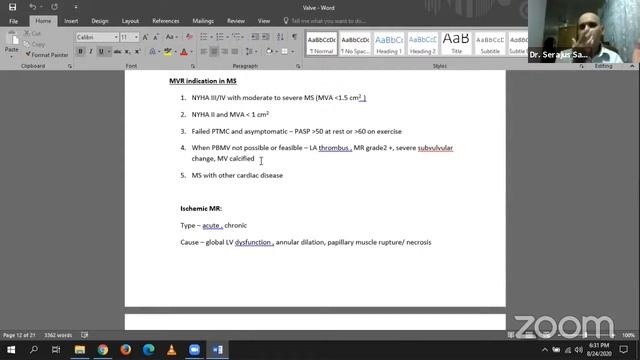Redo the last action in title bar
The image size is (640, 360).
54,7
